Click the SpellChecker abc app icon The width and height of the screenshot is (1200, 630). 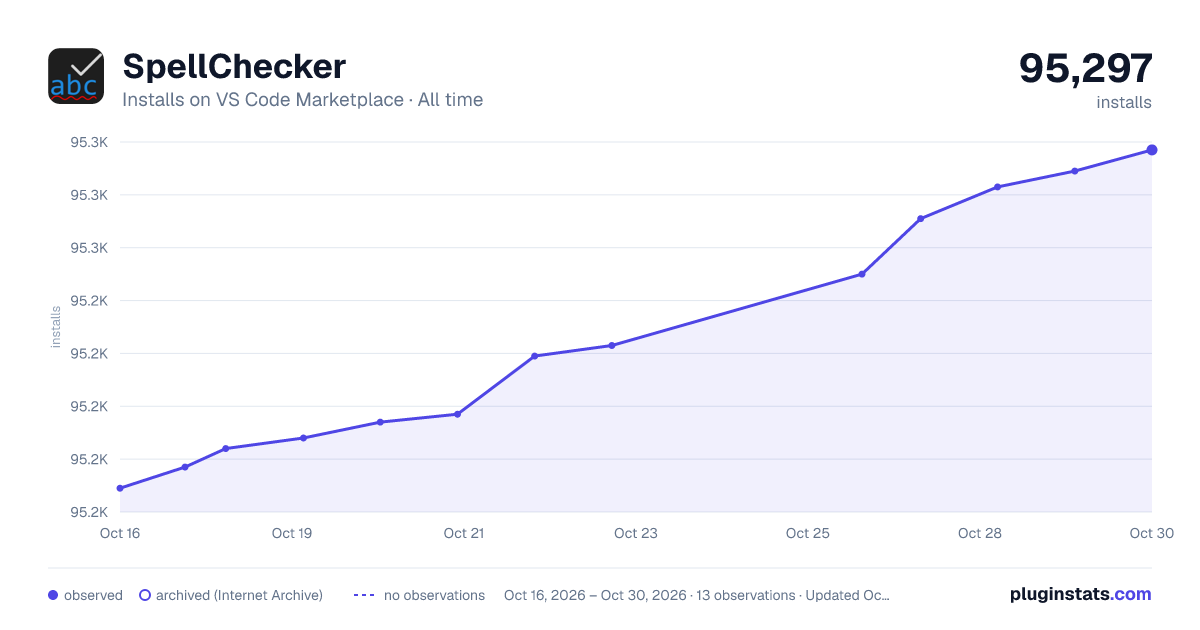pos(76,76)
